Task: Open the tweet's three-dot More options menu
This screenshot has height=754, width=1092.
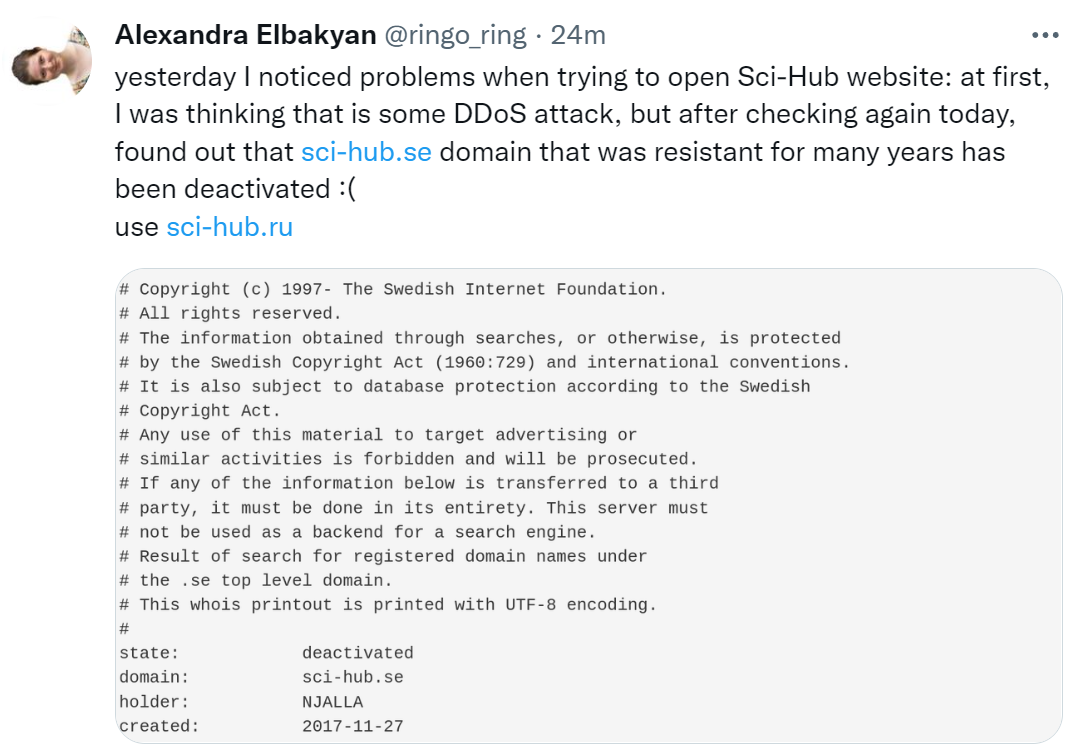Action: [x=1044, y=35]
